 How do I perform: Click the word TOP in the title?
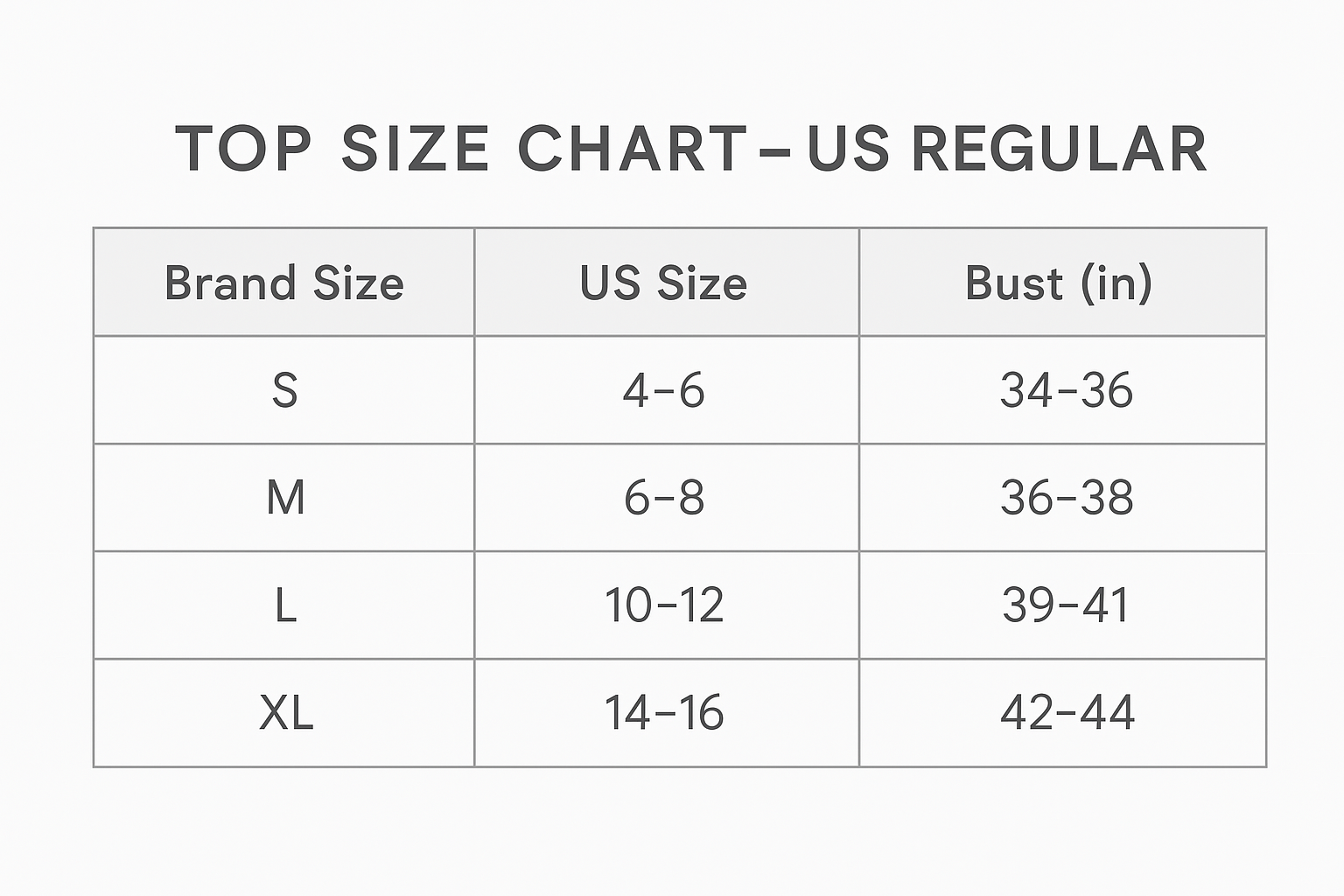[243, 149]
